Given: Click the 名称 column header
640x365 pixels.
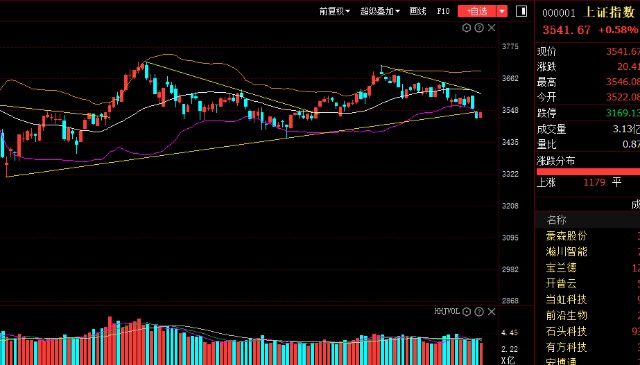Looking at the screenshot, I should point(556,220).
